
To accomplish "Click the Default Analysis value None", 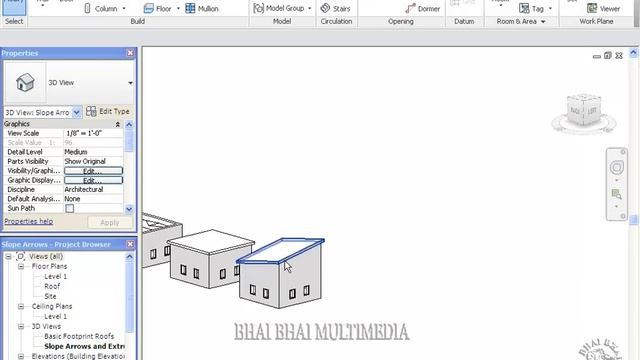I will pos(93,199).
